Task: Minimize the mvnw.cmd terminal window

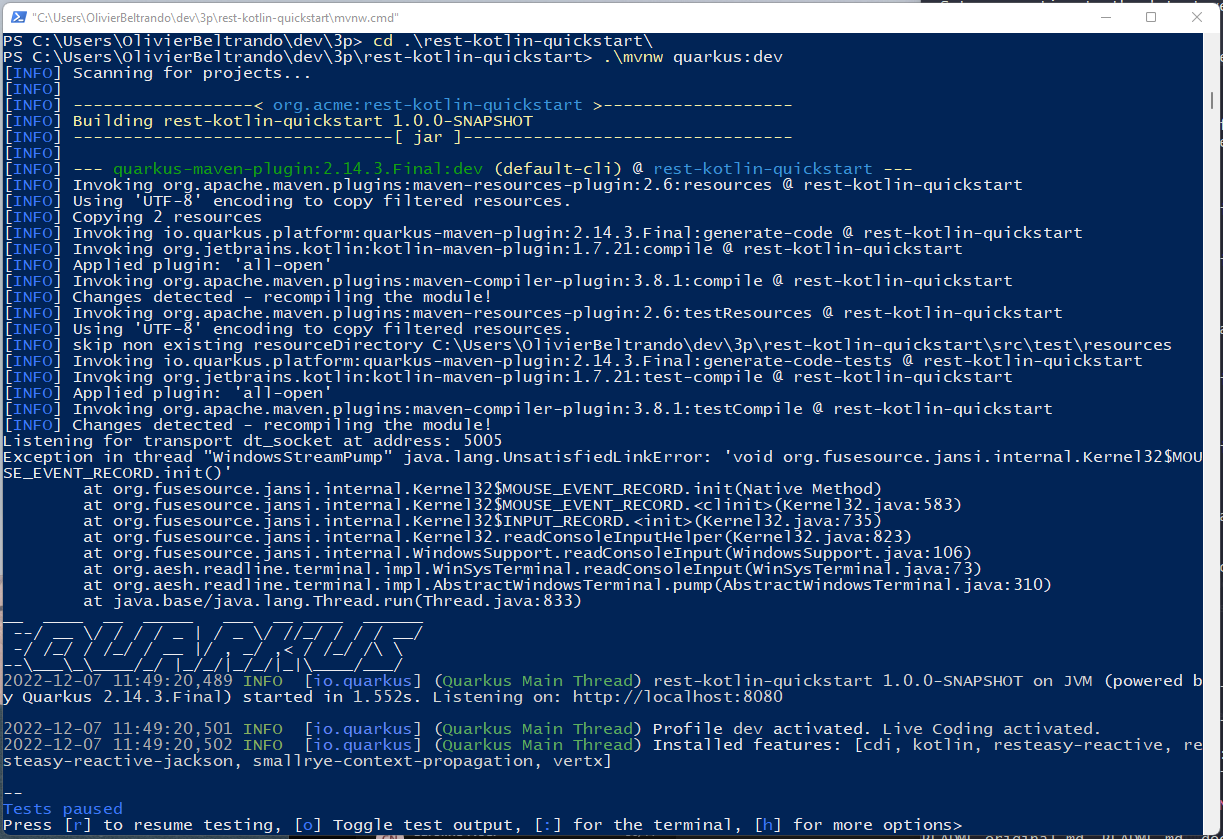Action: click(x=1106, y=17)
